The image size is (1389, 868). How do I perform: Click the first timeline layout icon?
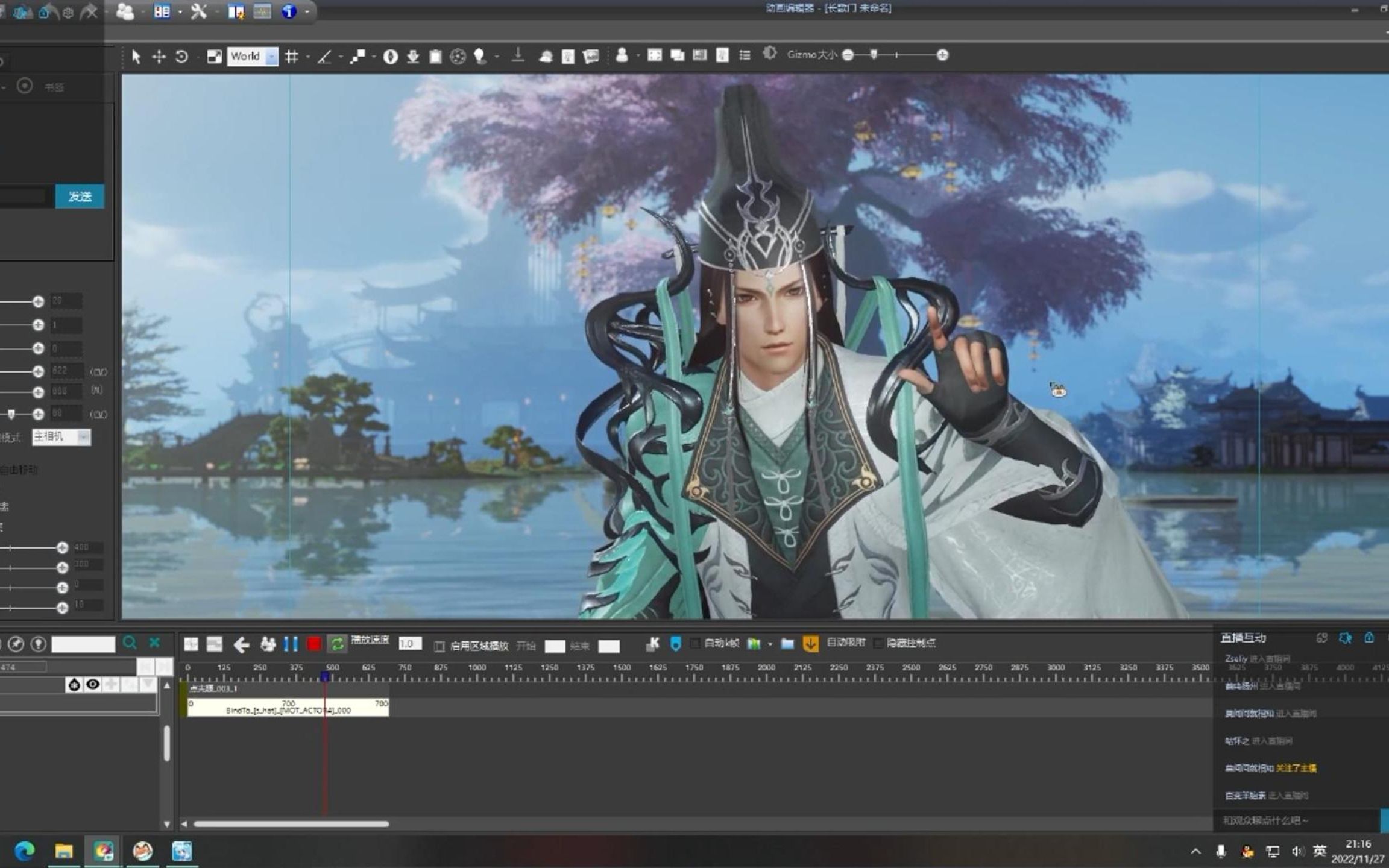[191, 644]
